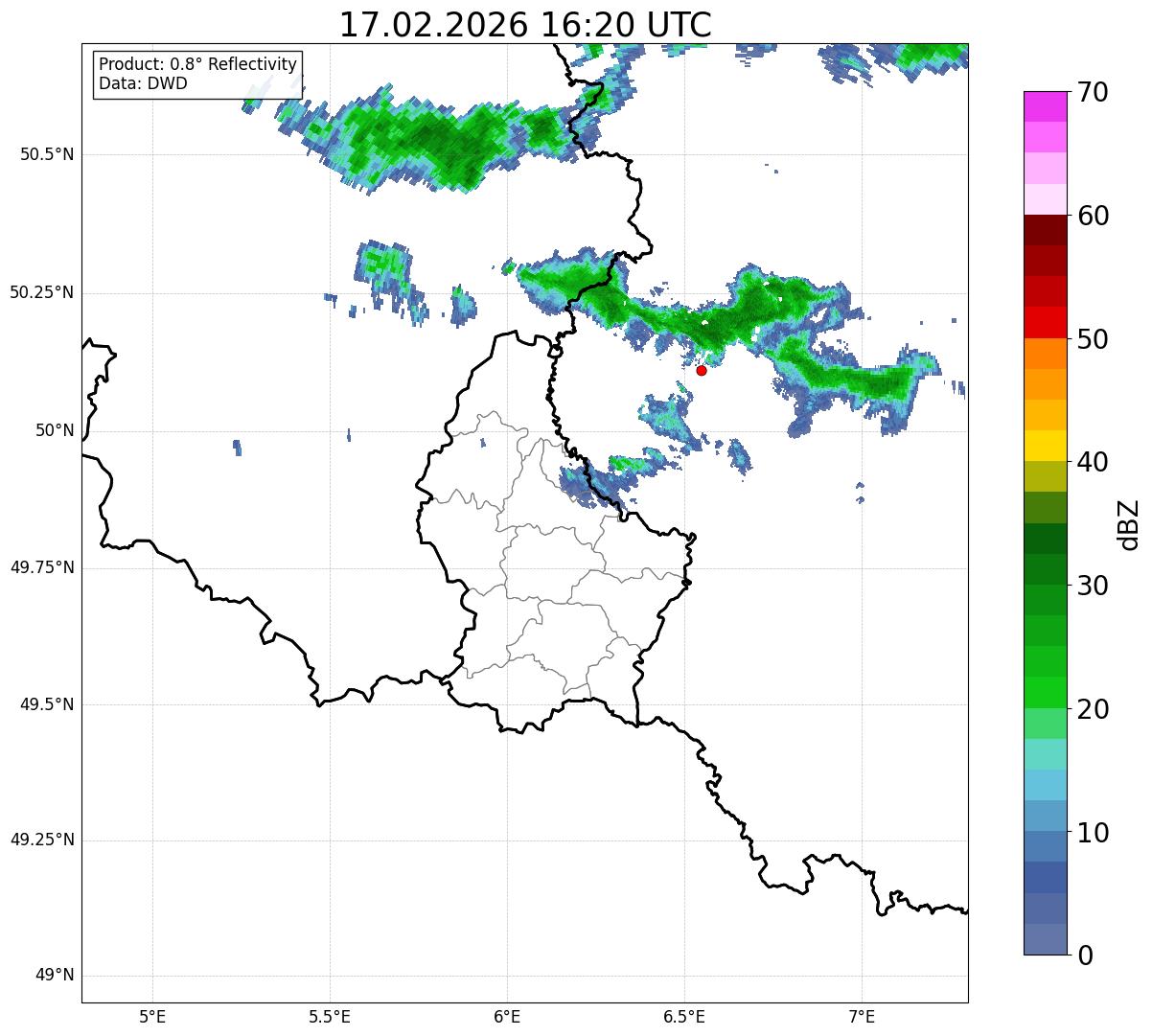Click the bright red colorbar swatch at 50 dBZ
The width and height of the screenshot is (1152, 1036).
(x=1045, y=322)
